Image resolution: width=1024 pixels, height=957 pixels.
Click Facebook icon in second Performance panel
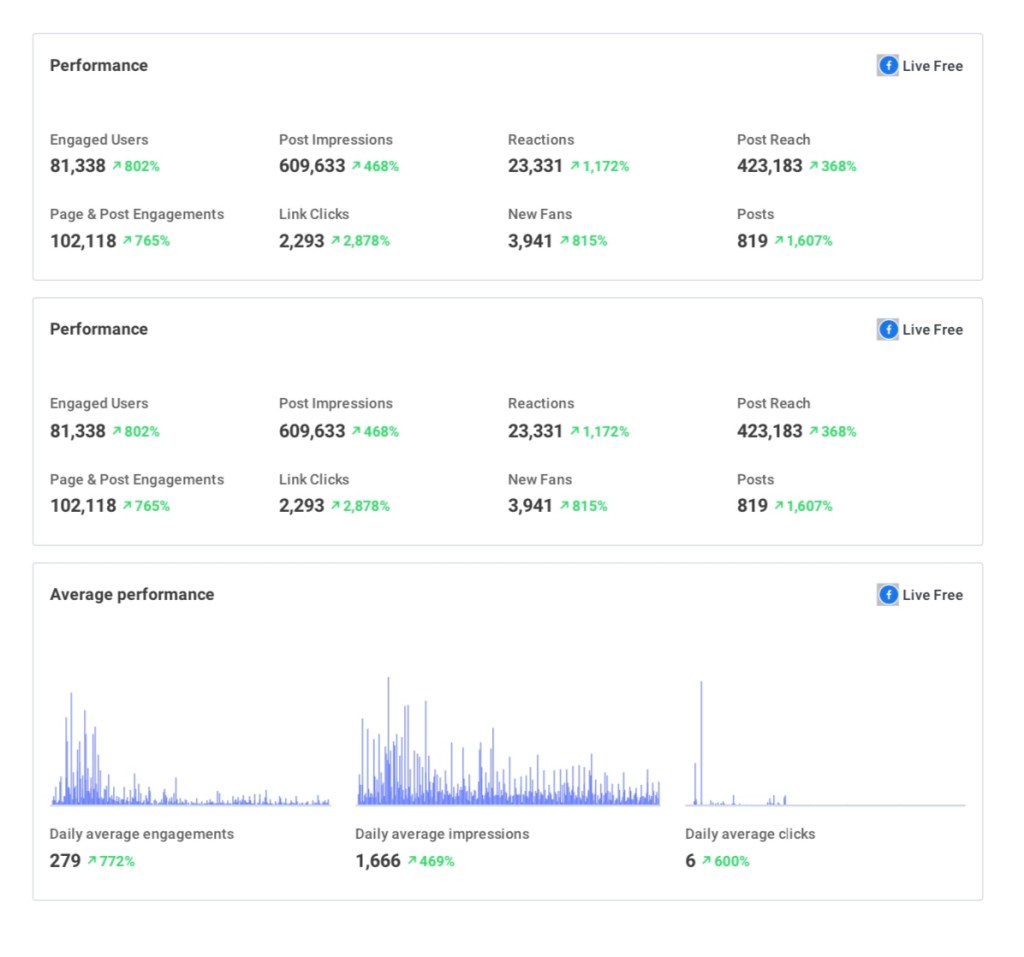click(x=888, y=330)
